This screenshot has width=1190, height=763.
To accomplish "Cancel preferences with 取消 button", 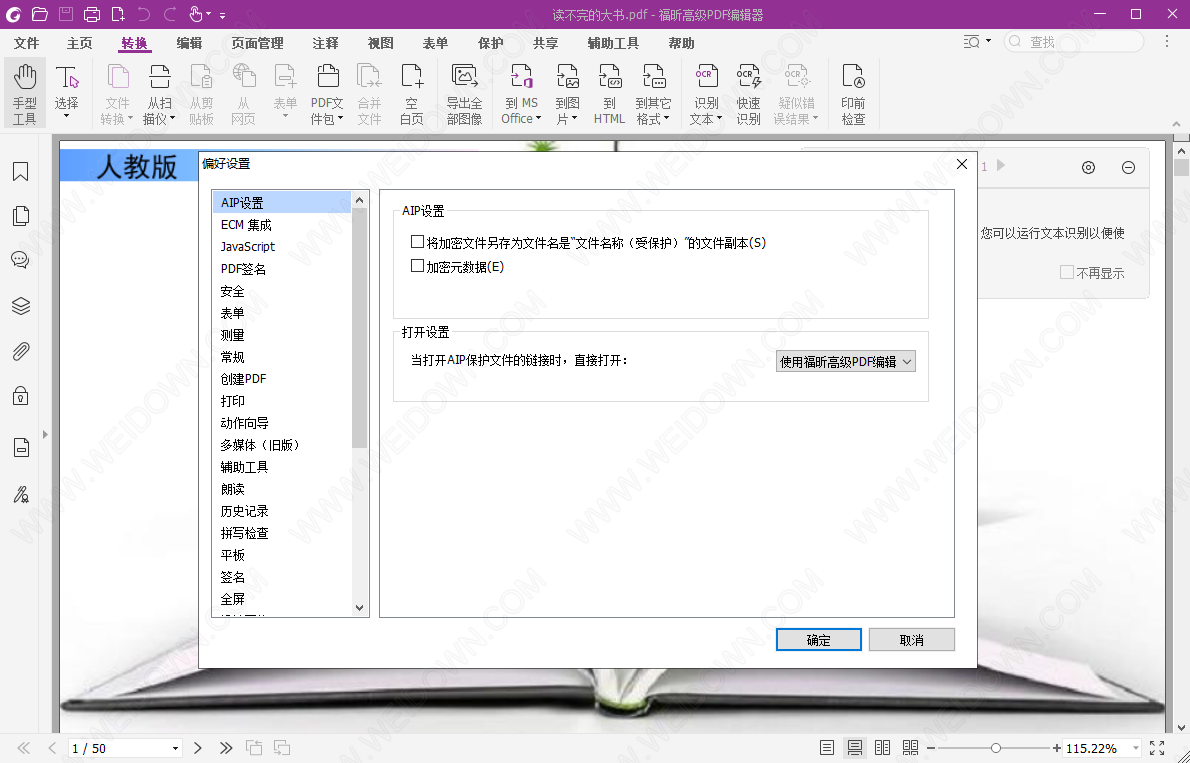I will tap(911, 640).
